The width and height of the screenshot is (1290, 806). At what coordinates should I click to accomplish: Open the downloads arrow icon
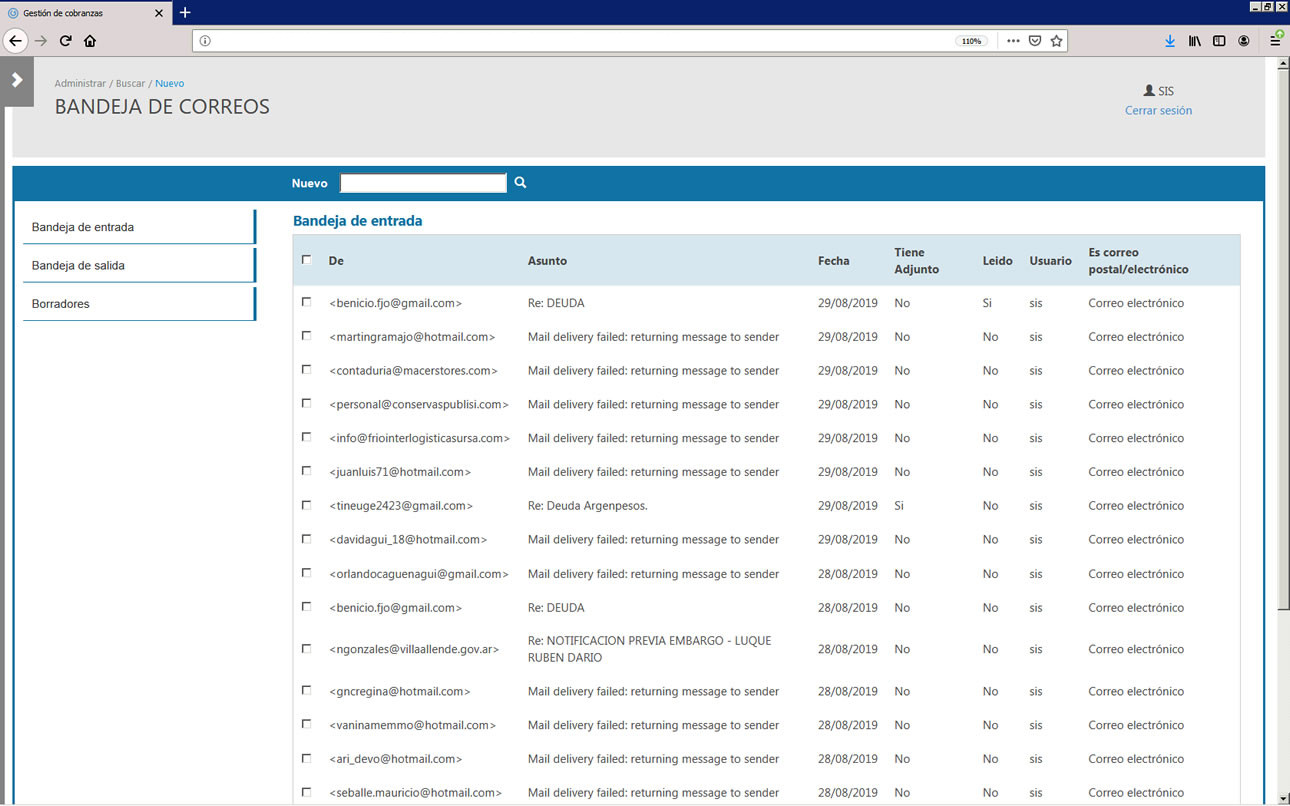[x=1170, y=41]
